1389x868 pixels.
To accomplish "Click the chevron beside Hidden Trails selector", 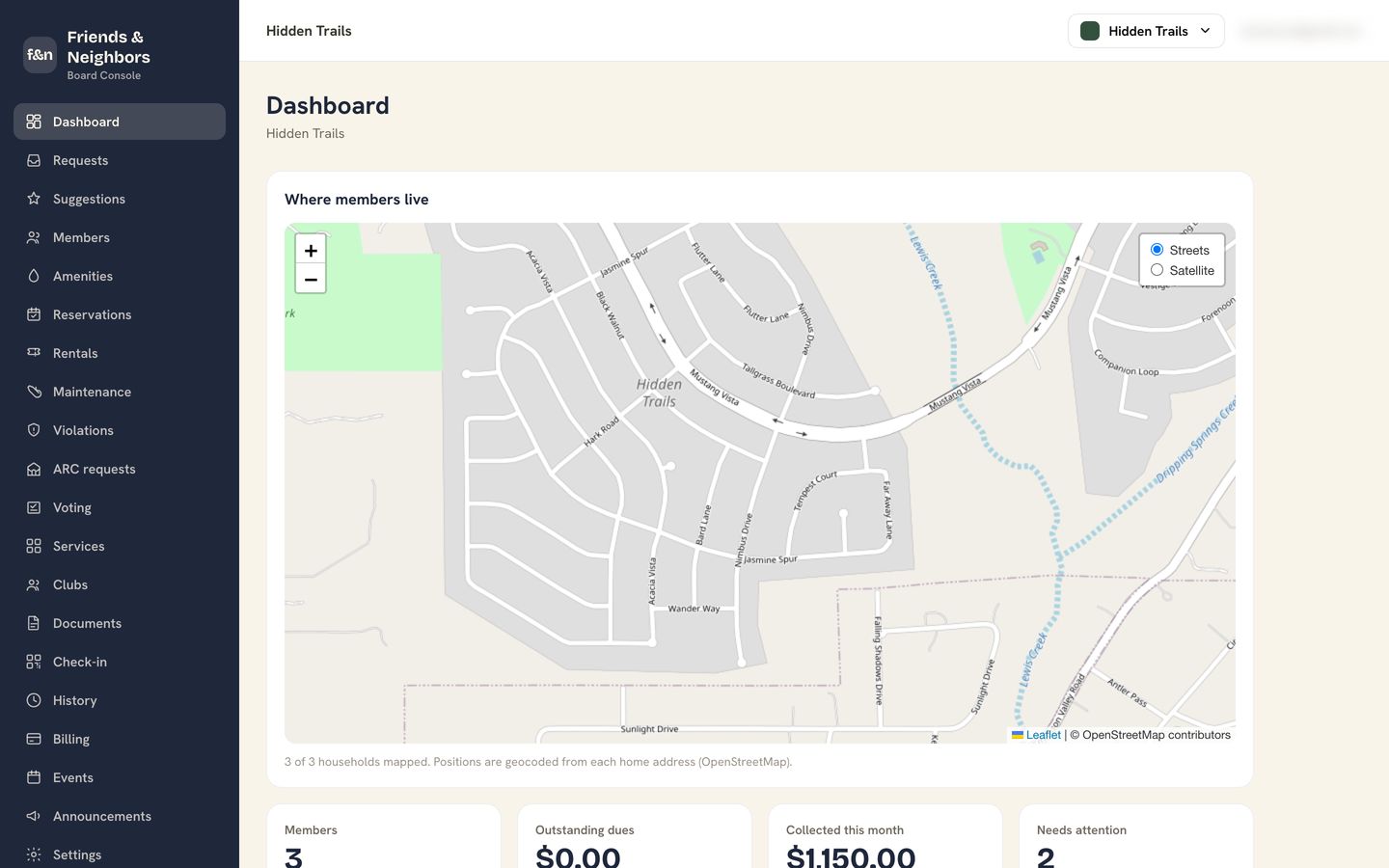I will [1205, 31].
